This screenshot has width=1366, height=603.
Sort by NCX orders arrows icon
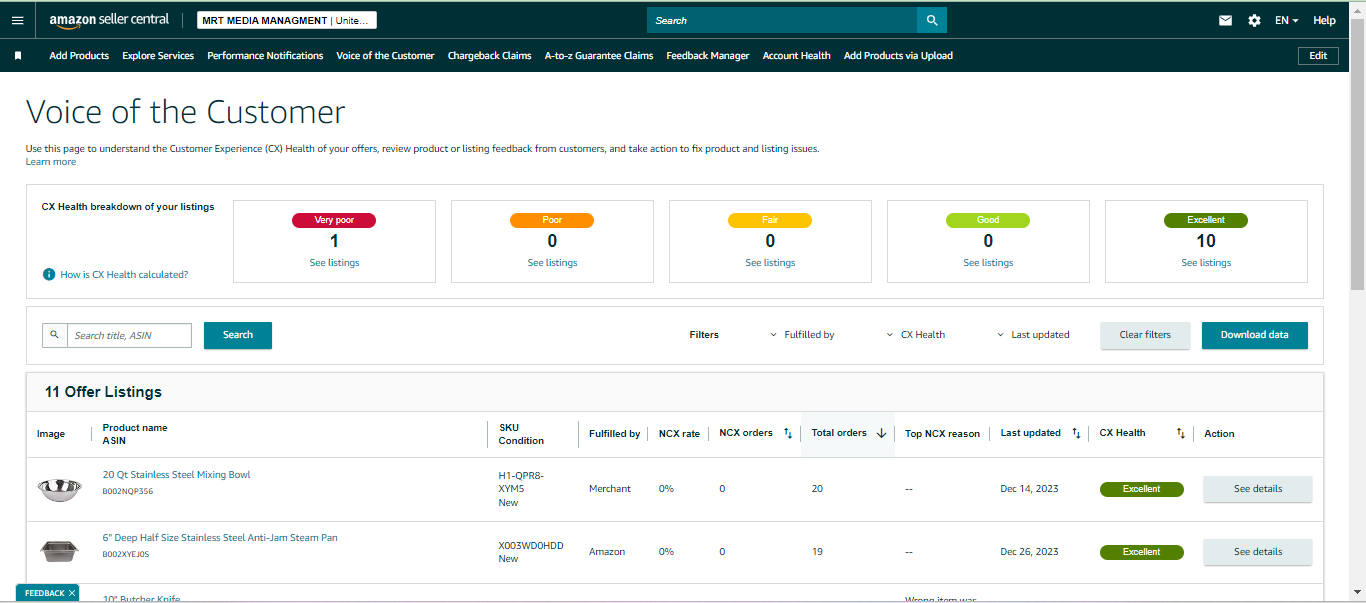point(788,433)
